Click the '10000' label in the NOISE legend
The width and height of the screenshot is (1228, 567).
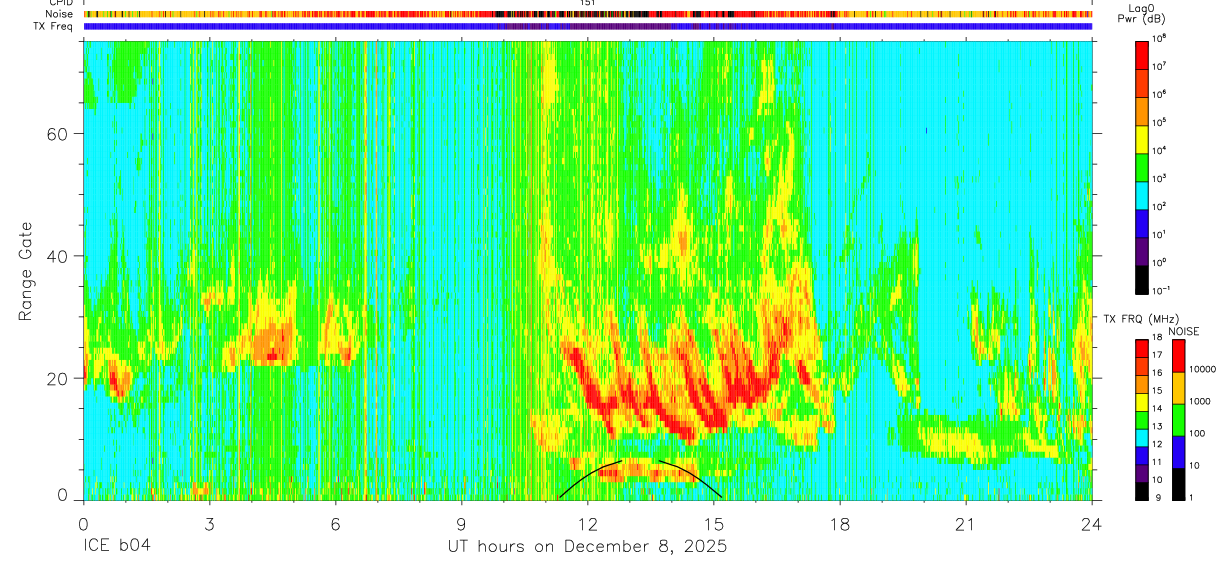pos(1201,370)
